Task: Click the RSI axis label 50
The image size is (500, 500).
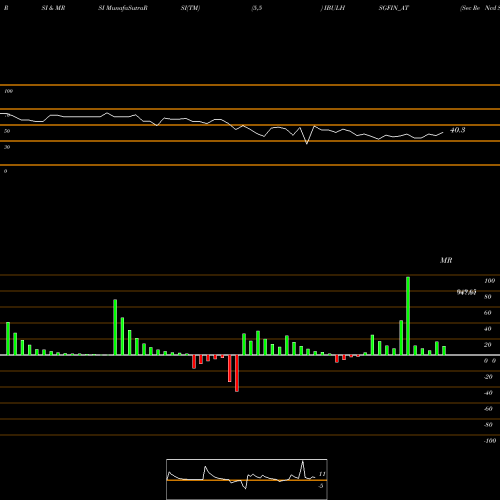Action: [x=7, y=131]
